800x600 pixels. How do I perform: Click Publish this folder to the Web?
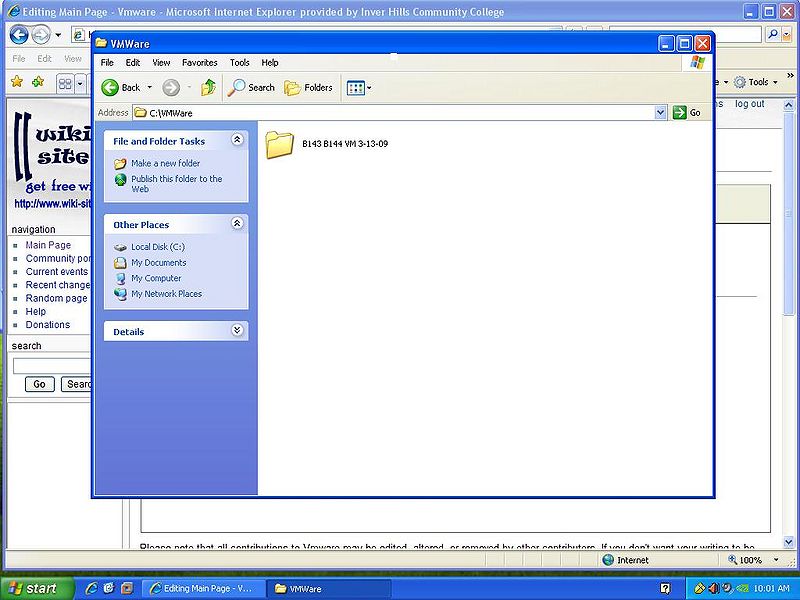pos(177,184)
